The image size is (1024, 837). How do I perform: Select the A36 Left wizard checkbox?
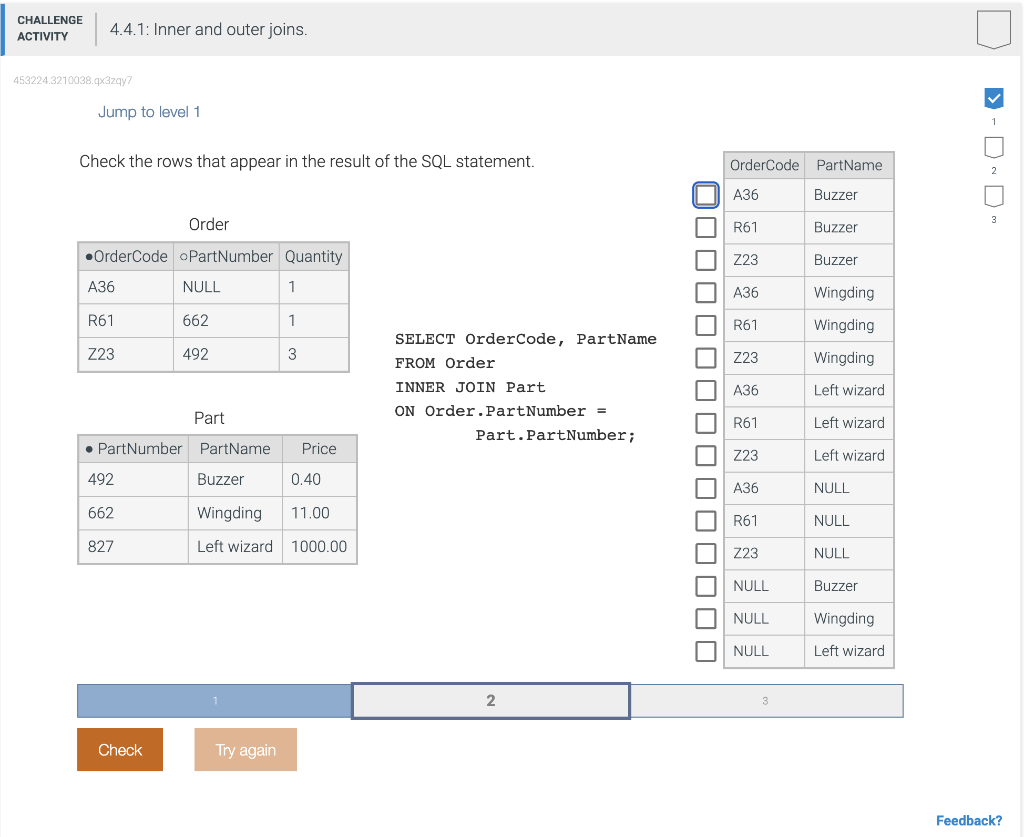[x=705, y=390]
